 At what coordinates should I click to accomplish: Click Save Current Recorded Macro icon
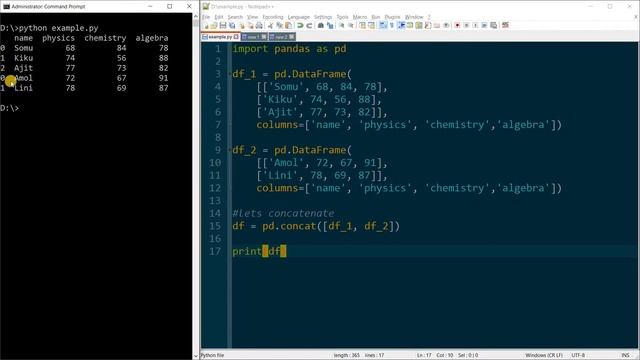[x=493, y=25]
